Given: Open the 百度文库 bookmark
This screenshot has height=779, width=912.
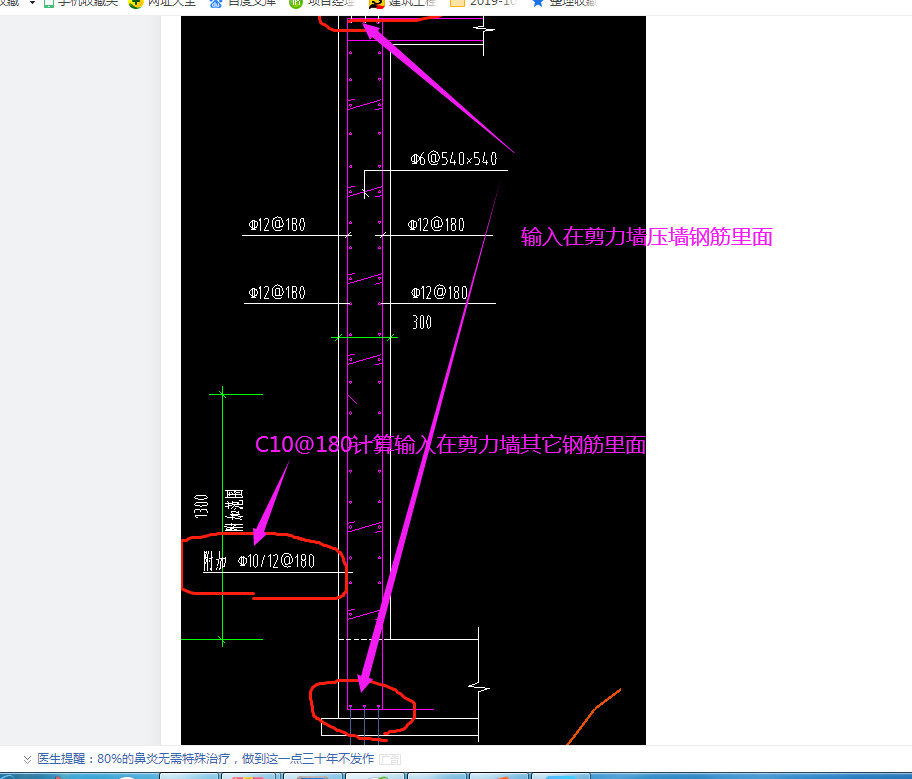Looking at the screenshot, I should tap(243, 3).
